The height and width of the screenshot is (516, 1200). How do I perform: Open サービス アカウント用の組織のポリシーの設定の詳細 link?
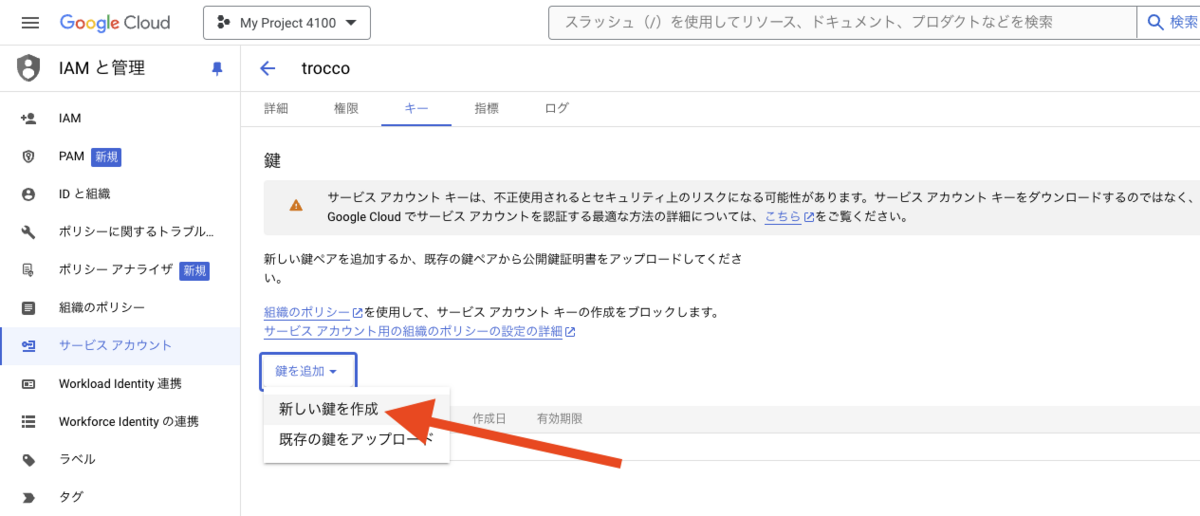pyautogui.click(x=420, y=331)
